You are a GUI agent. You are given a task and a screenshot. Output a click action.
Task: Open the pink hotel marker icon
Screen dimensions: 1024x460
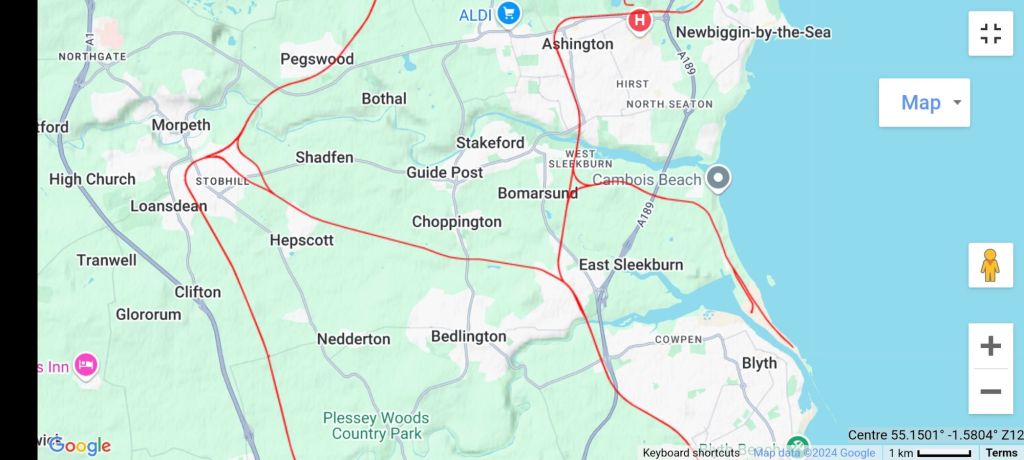86,366
